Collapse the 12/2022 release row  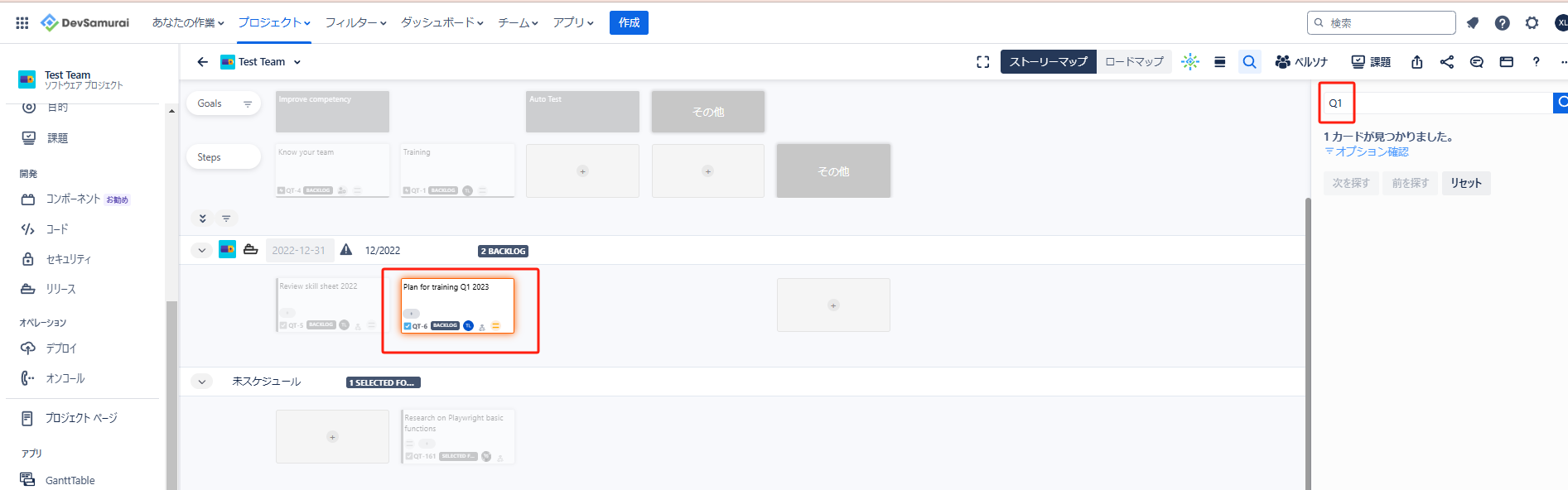tap(201, 250)
